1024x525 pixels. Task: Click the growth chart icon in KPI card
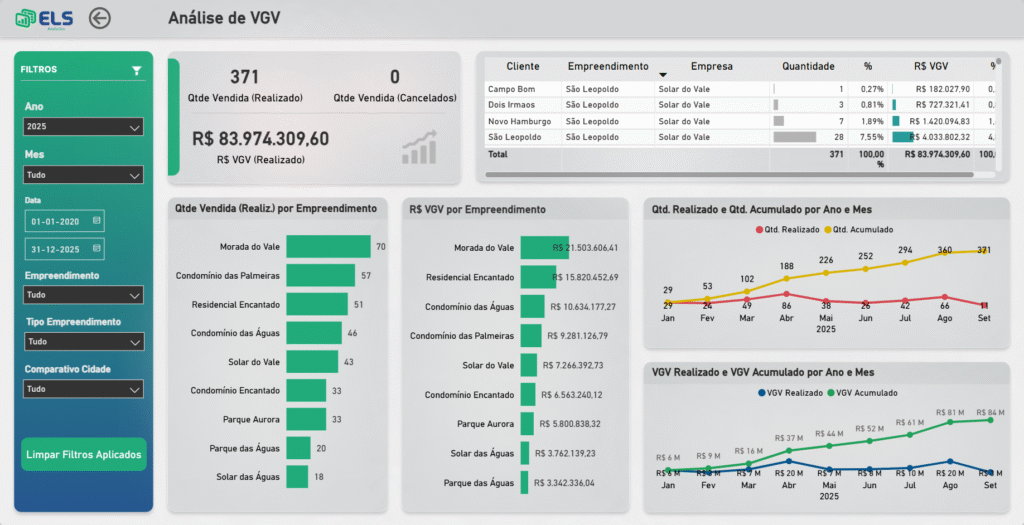(419, 147)
